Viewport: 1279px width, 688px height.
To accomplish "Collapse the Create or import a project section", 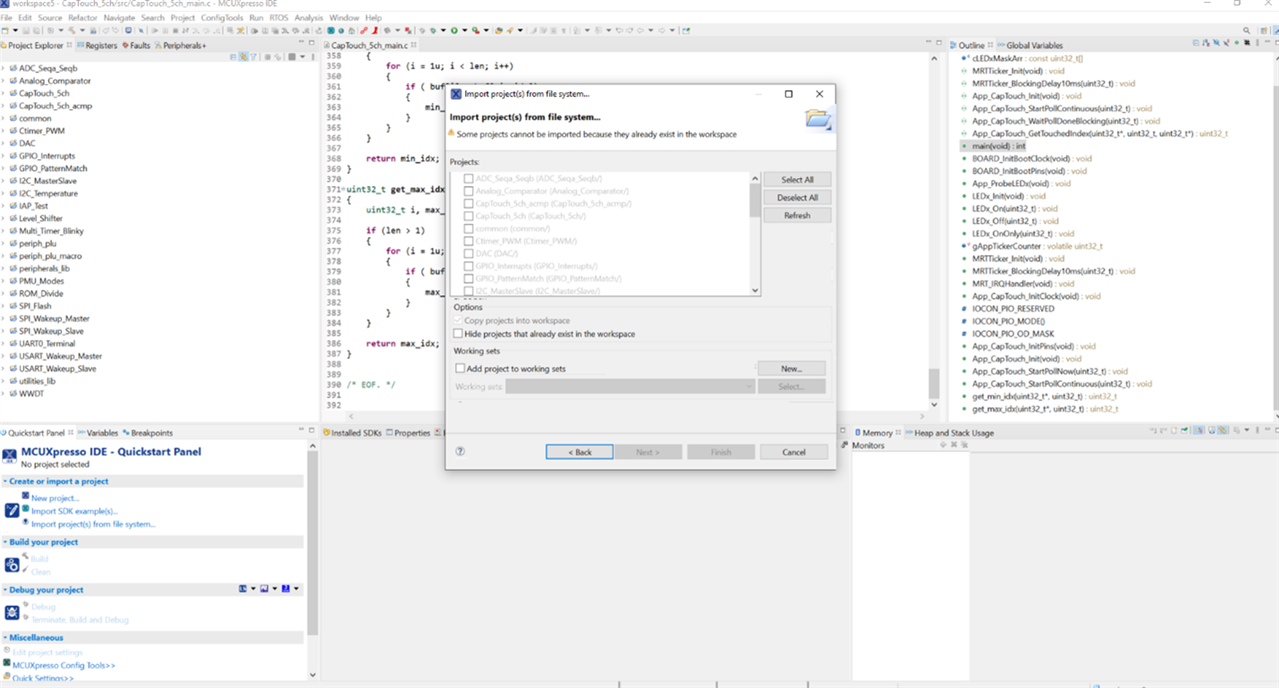I will 4,481.
